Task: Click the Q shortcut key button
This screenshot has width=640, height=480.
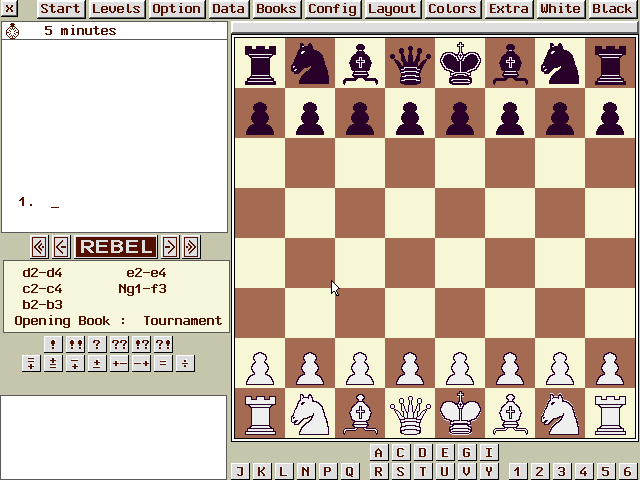Action: point(350,472)
